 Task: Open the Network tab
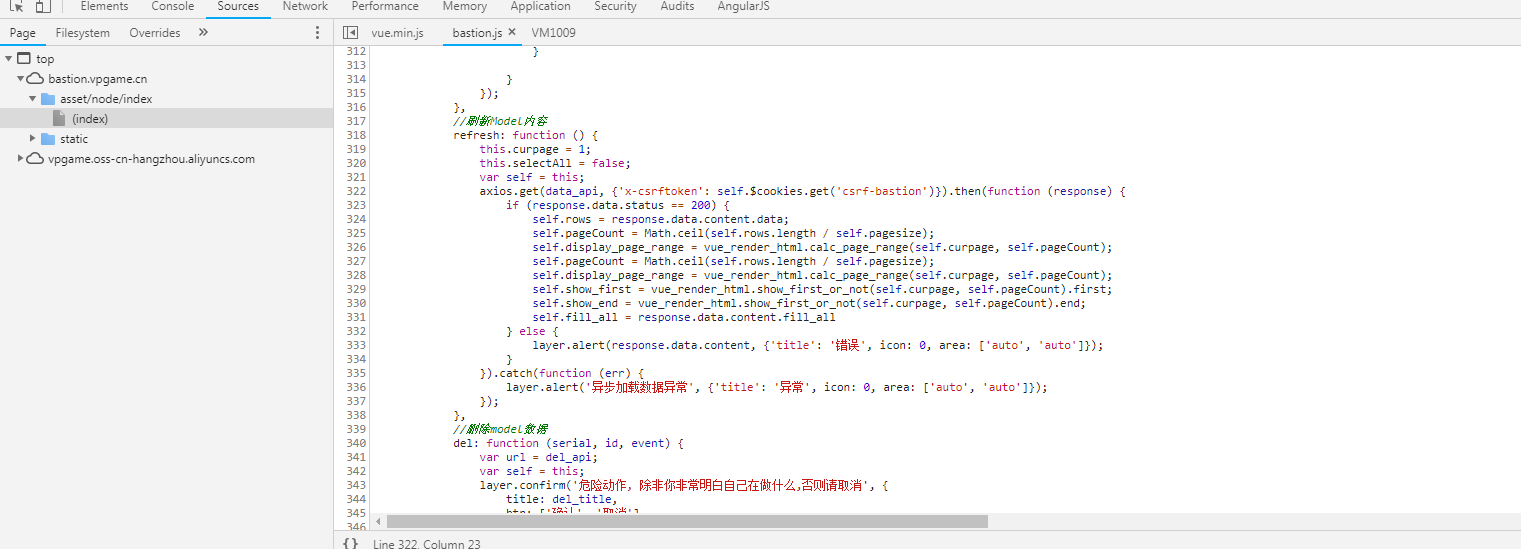pyautogui.click(x=305, y=6)
